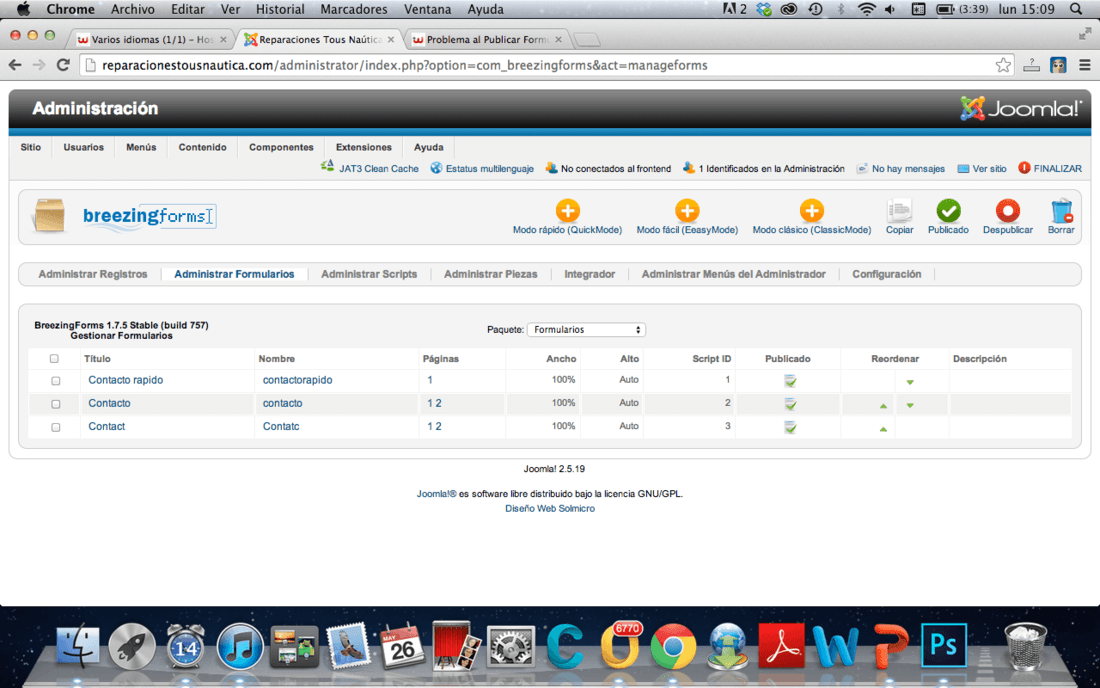Open the Extensiones menu
This screenshot has width=1100, height=688.
click(363, 147)
